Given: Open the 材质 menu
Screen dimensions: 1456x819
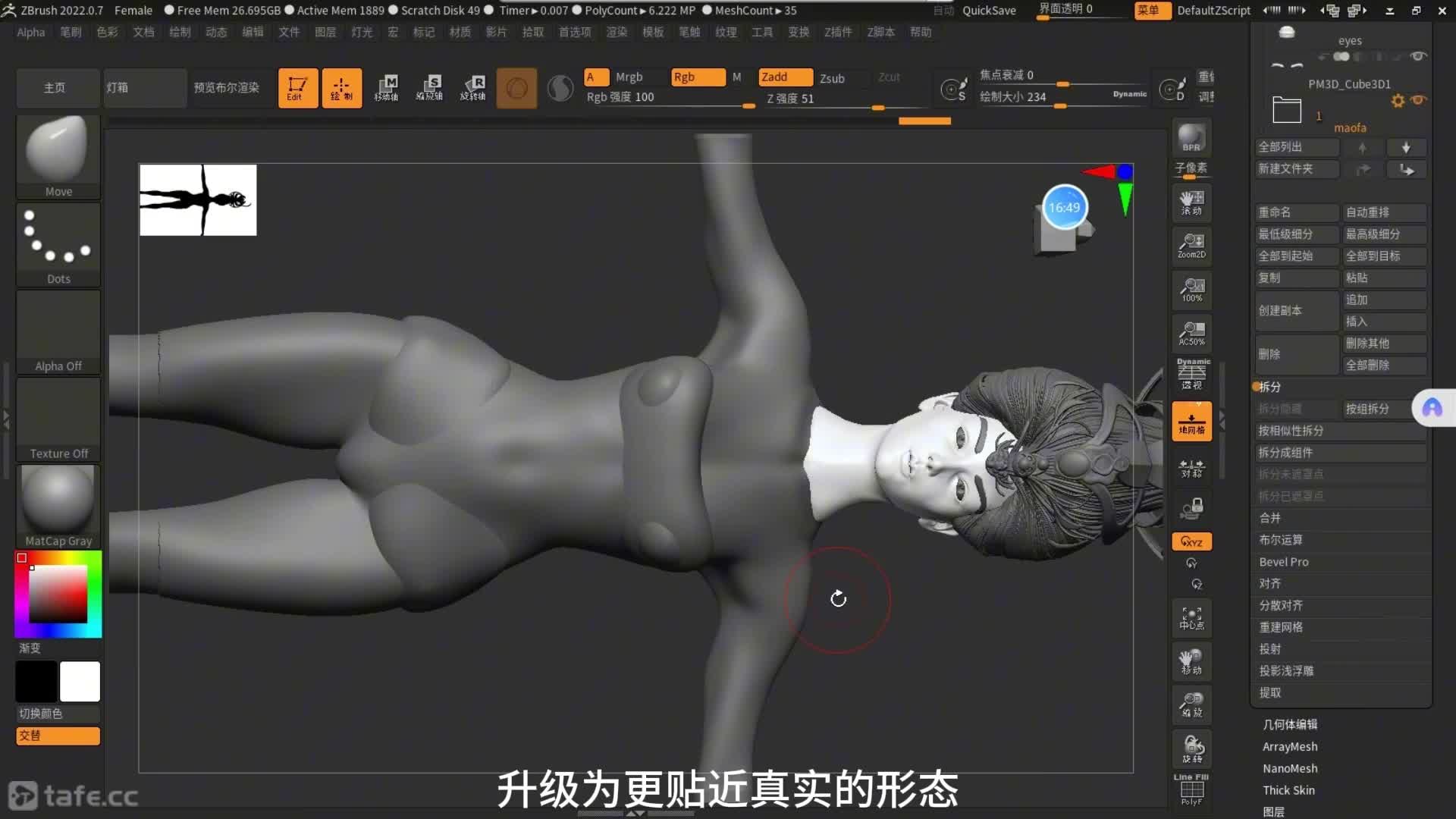Looking at the screenshot, I should 460,32.
